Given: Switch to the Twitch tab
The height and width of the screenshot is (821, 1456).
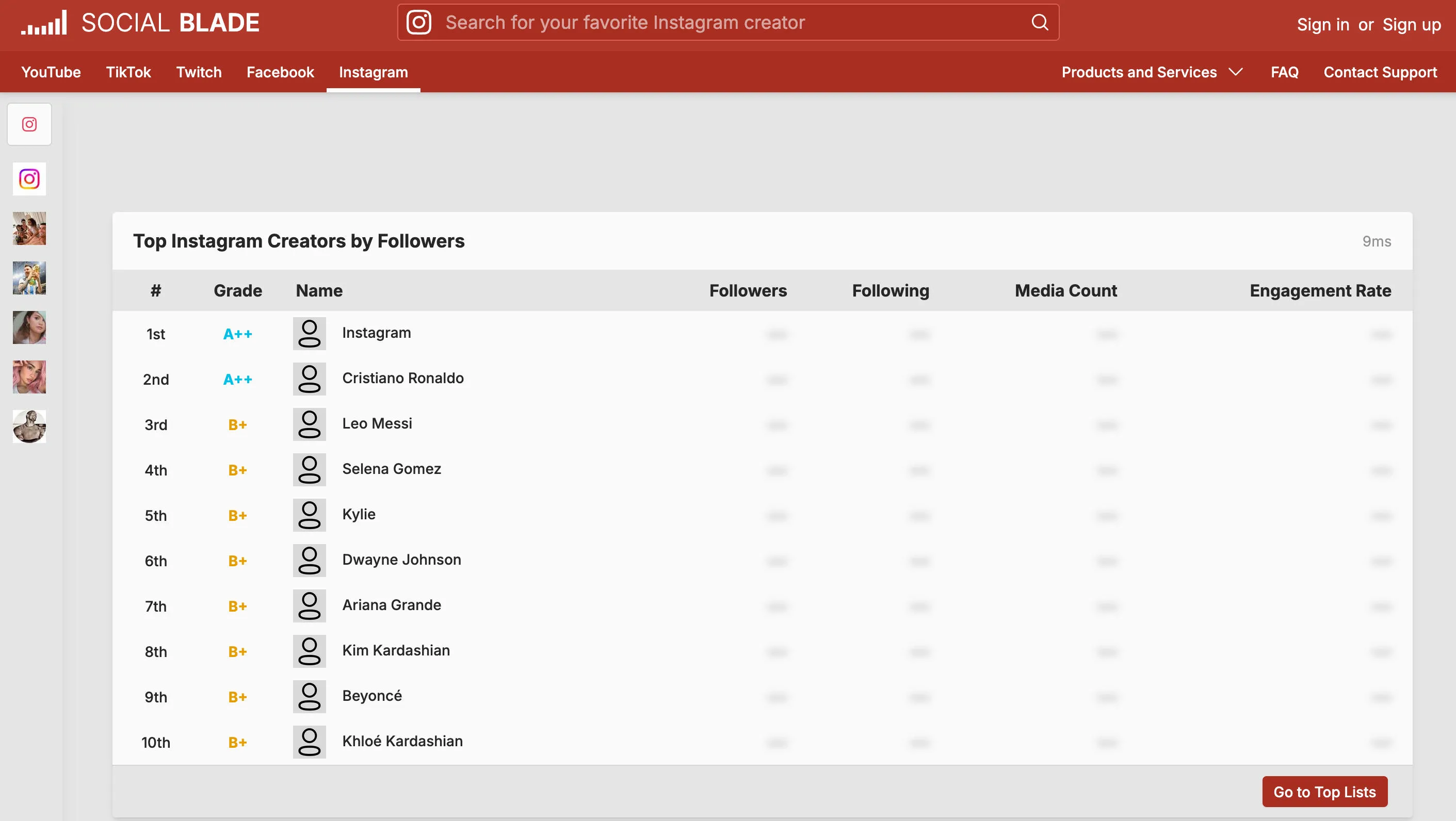Looking at the screenshot, I should click(x=199, y=72).
